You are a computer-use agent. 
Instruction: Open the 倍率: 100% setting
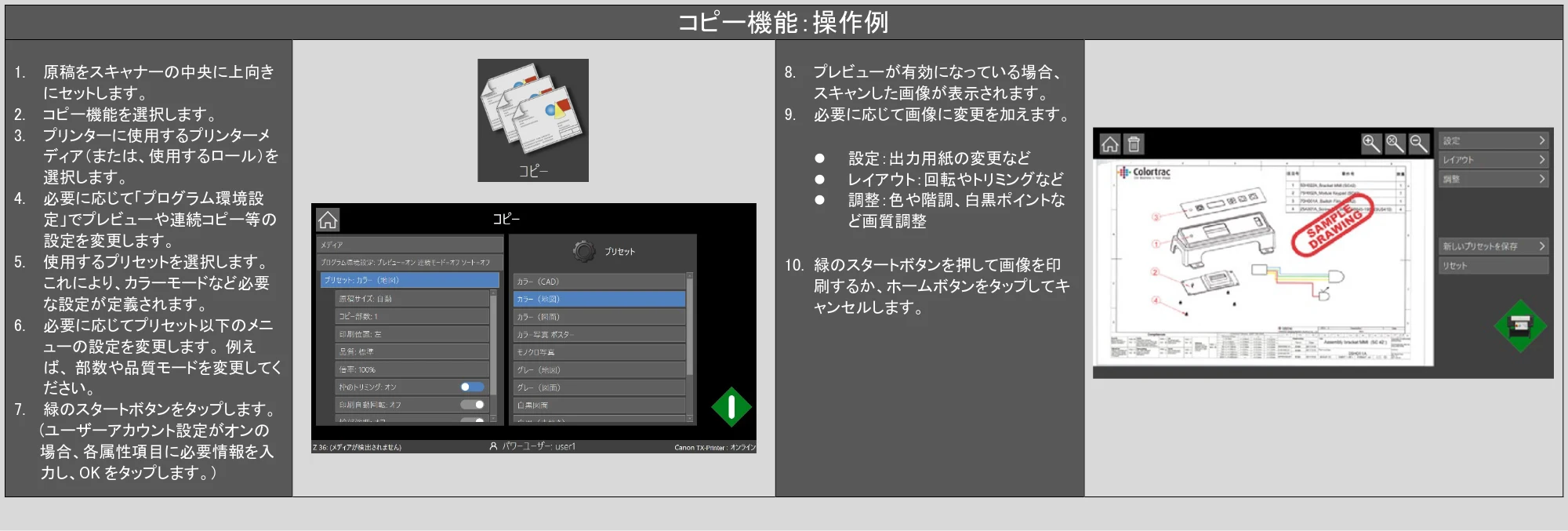[x=412, y=369]
